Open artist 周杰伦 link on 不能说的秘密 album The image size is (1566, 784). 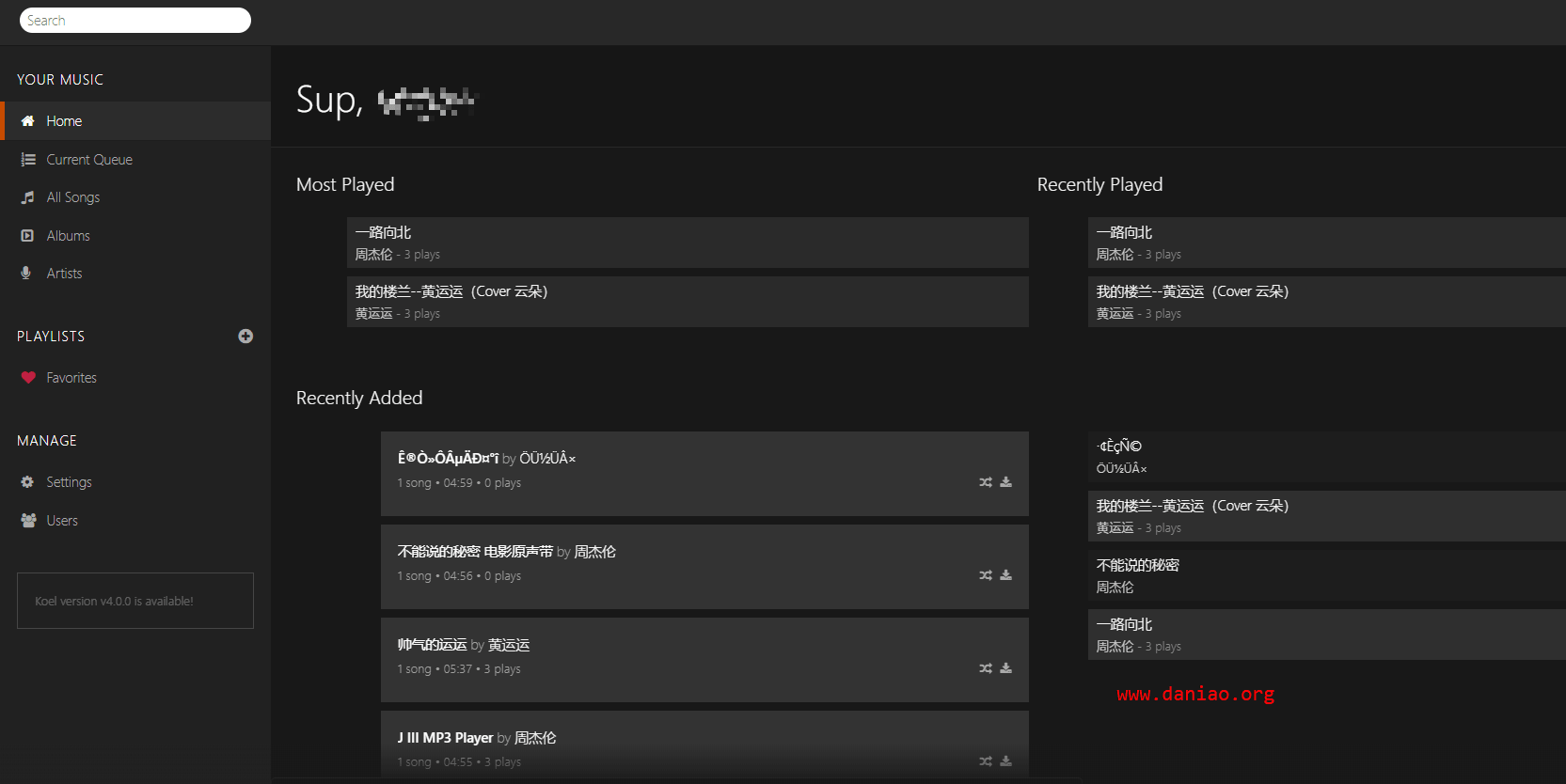pyautogui.click(x=594, y=552)
